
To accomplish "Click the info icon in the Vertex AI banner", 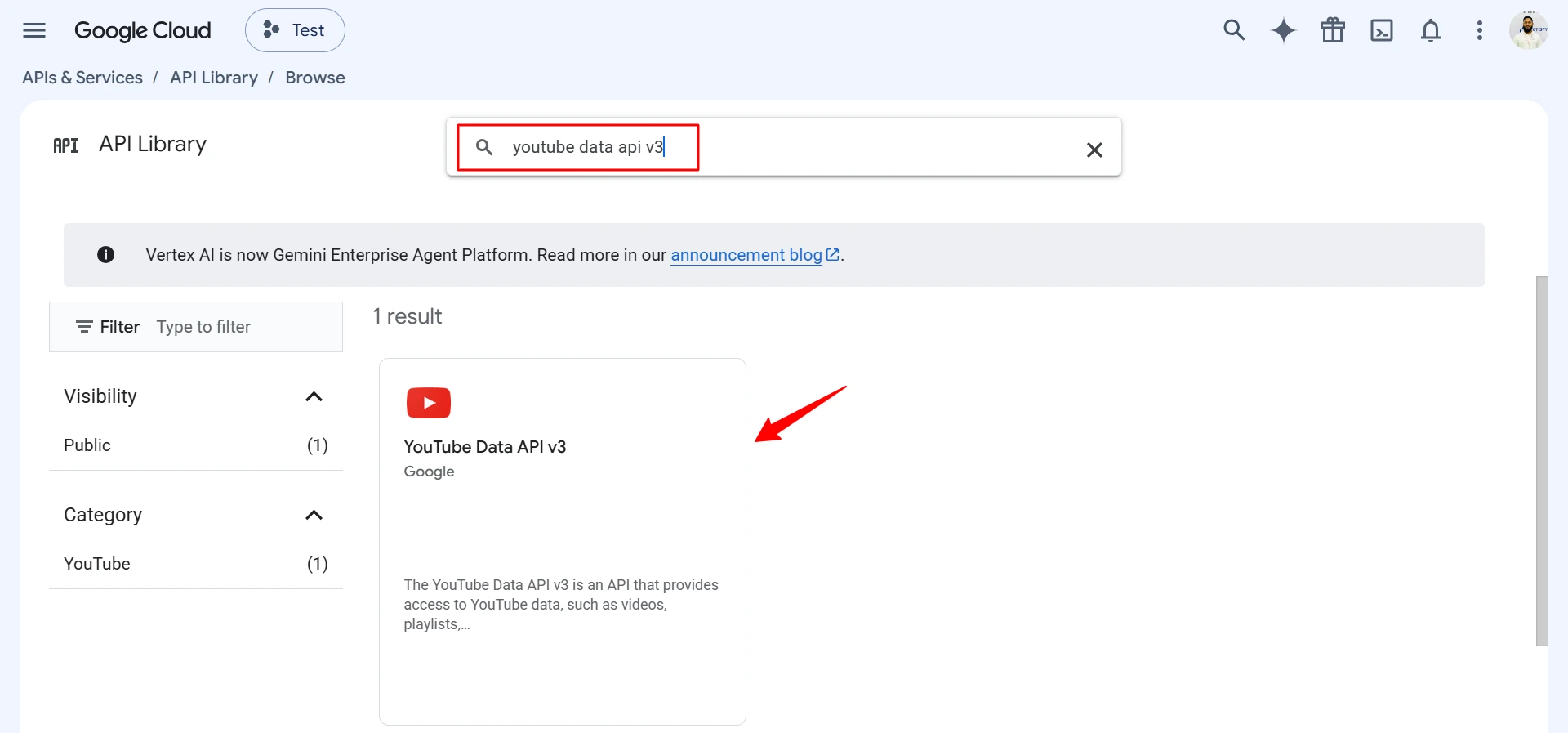I will point(105,255).
